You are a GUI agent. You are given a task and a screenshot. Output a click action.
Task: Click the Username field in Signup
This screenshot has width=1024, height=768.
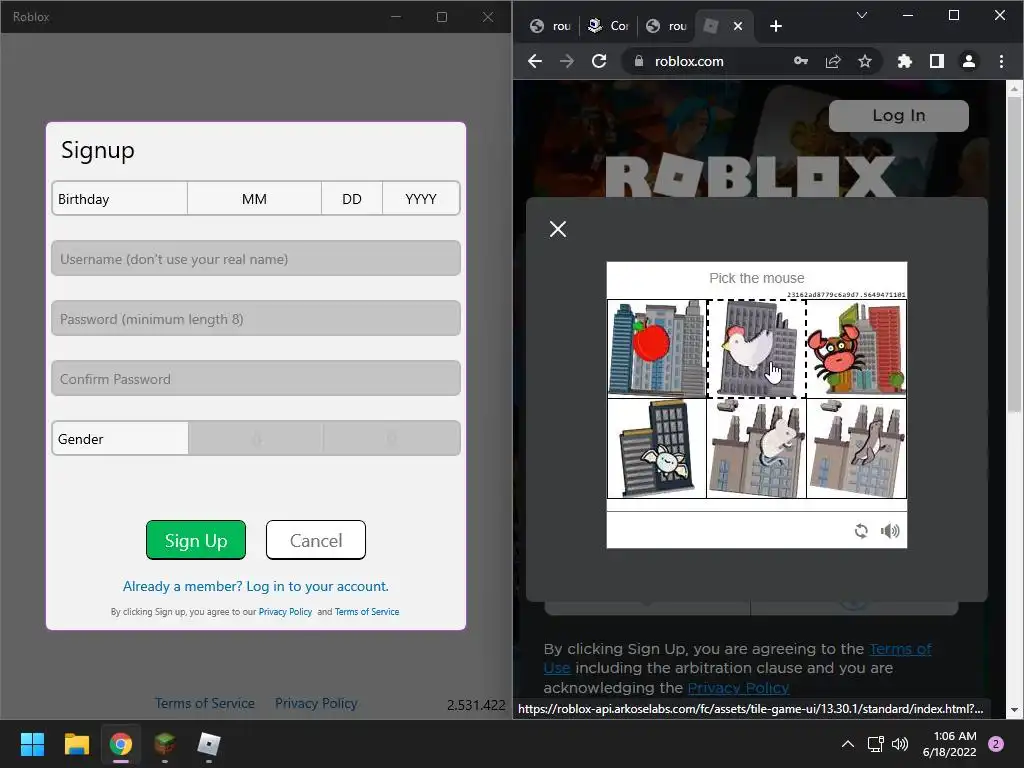[x=256, y=259]
